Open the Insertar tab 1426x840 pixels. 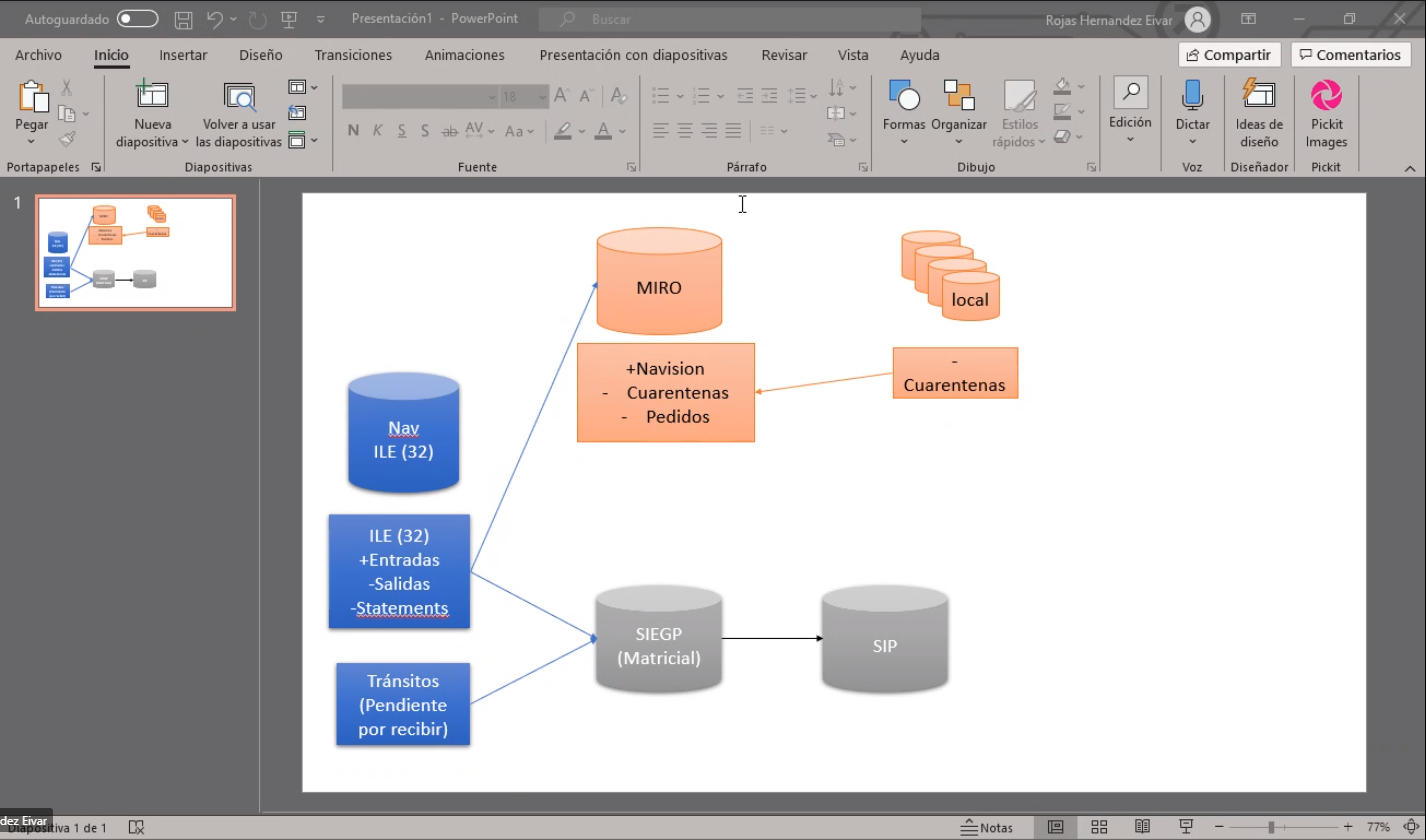(183, 55)
